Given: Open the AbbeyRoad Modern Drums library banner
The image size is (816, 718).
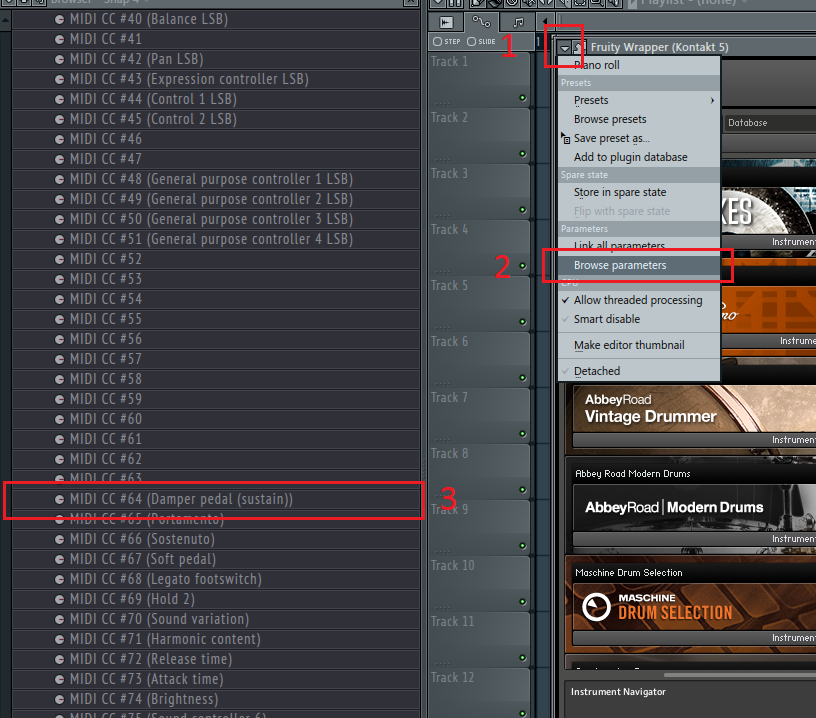Looking at the screenshot, I should [x=694, y=507].
